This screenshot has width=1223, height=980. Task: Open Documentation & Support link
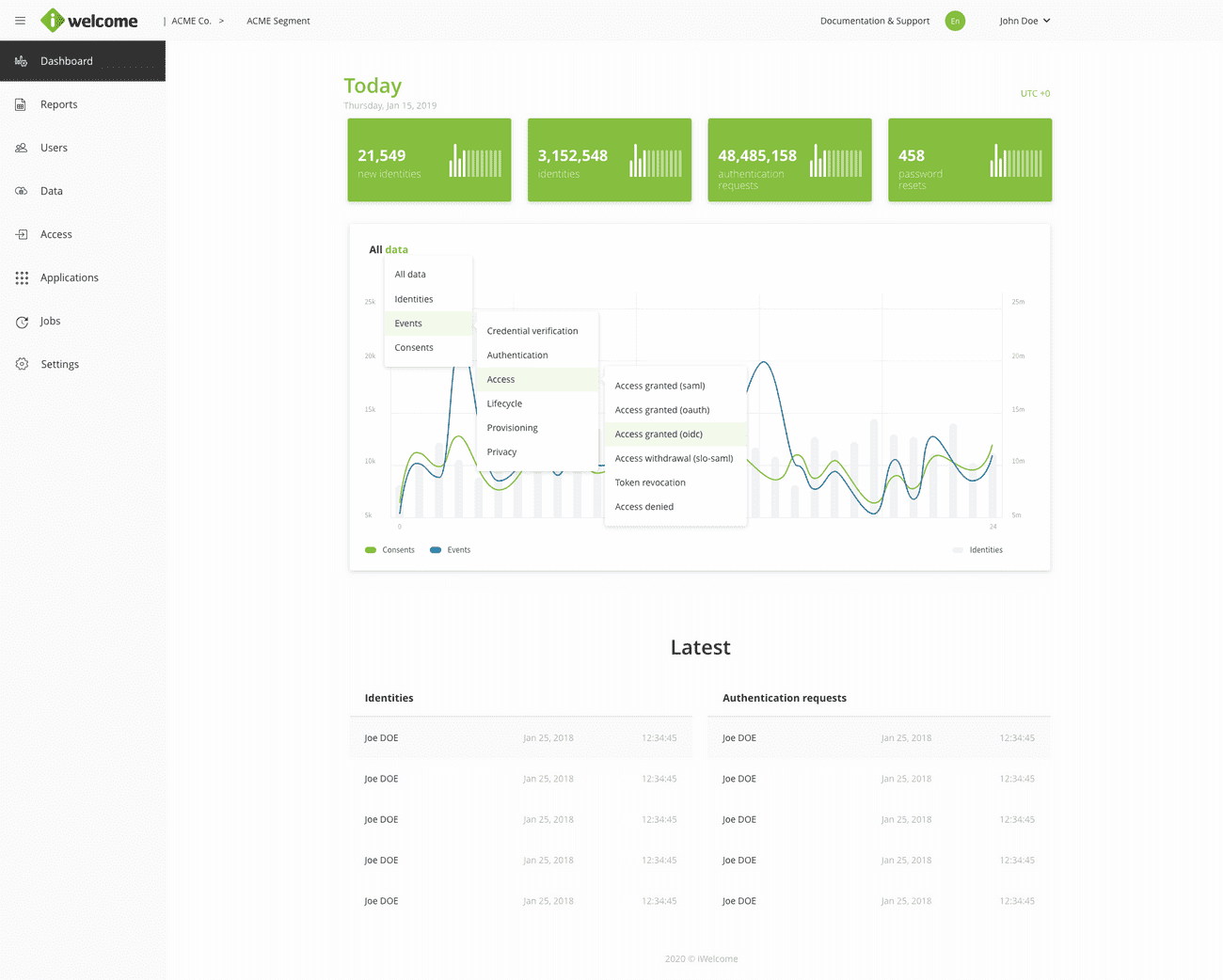coord(874,21)
